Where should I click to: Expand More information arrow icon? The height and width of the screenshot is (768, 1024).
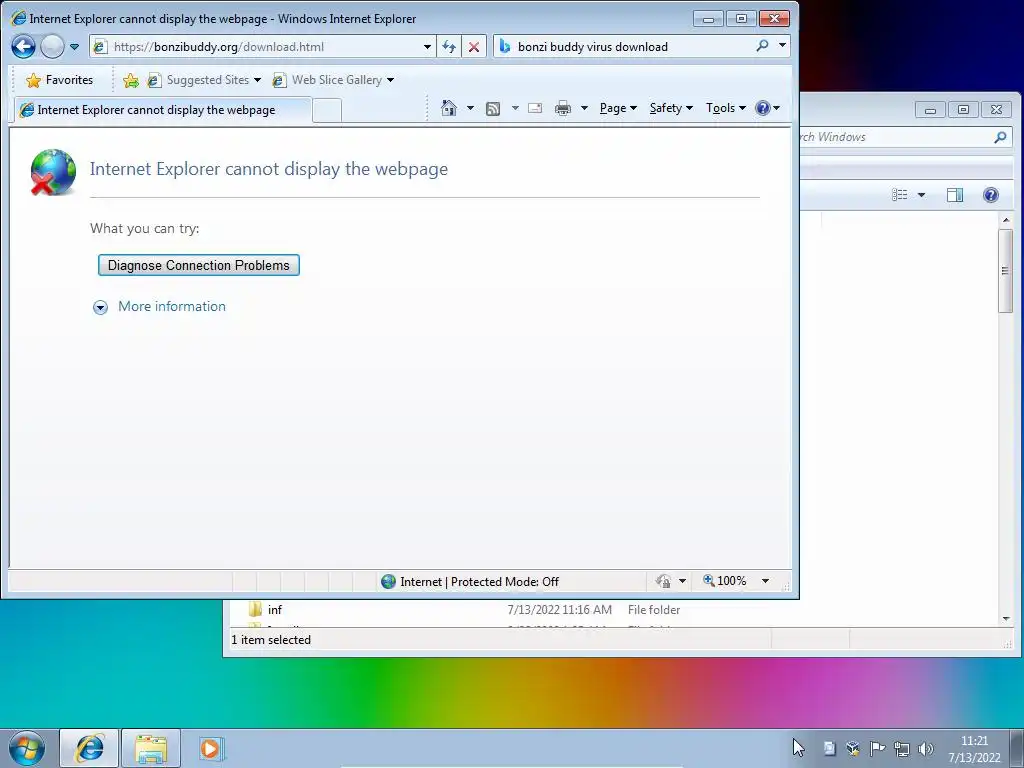(x=101, y=308)
